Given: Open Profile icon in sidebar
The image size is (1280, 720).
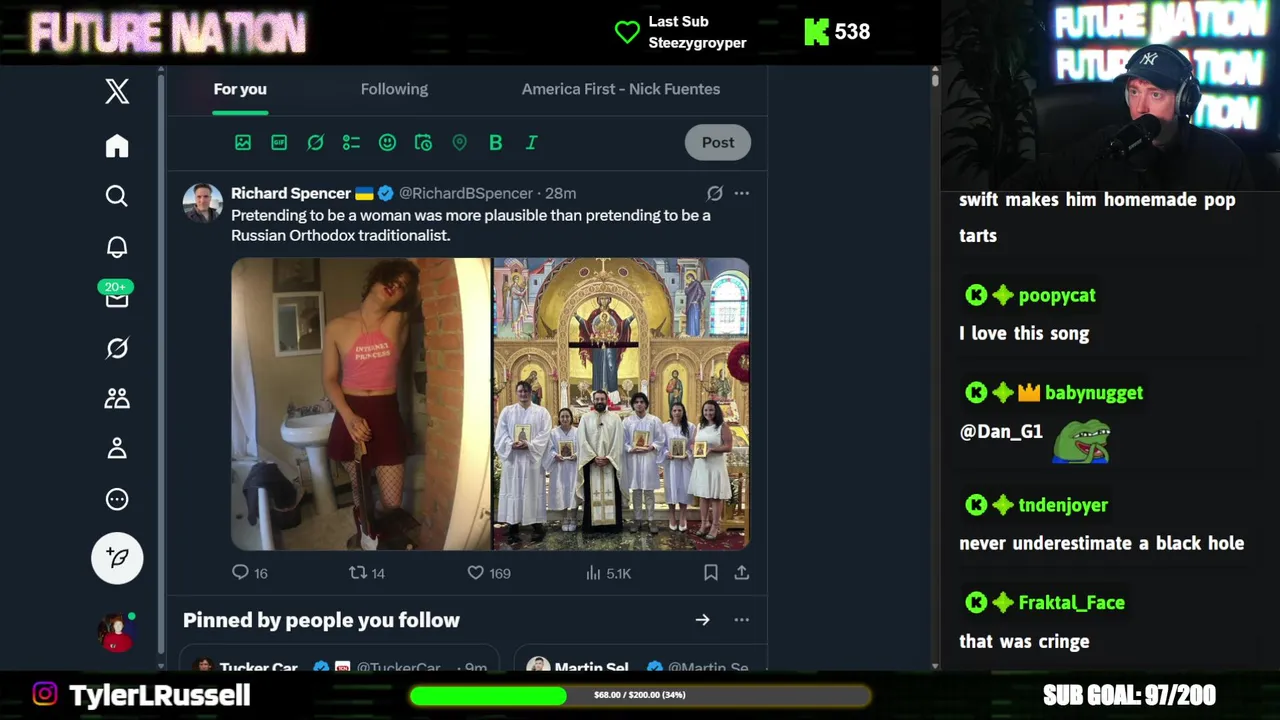Looking at the screenshot, I should point(117,448).
